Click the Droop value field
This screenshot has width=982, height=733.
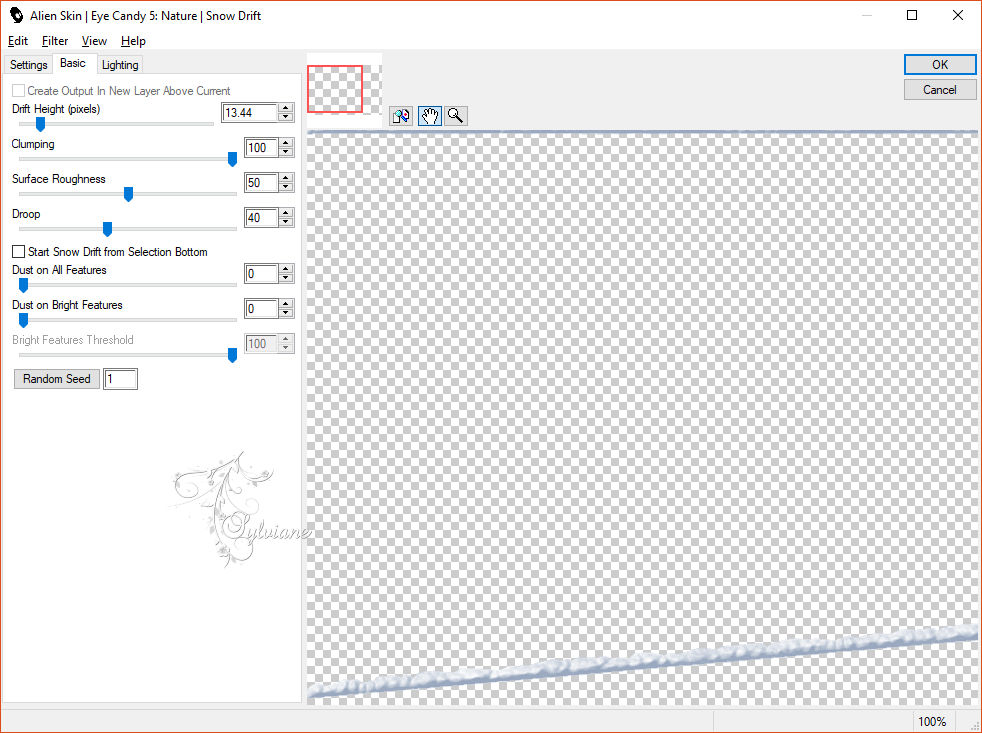(261, 218)
